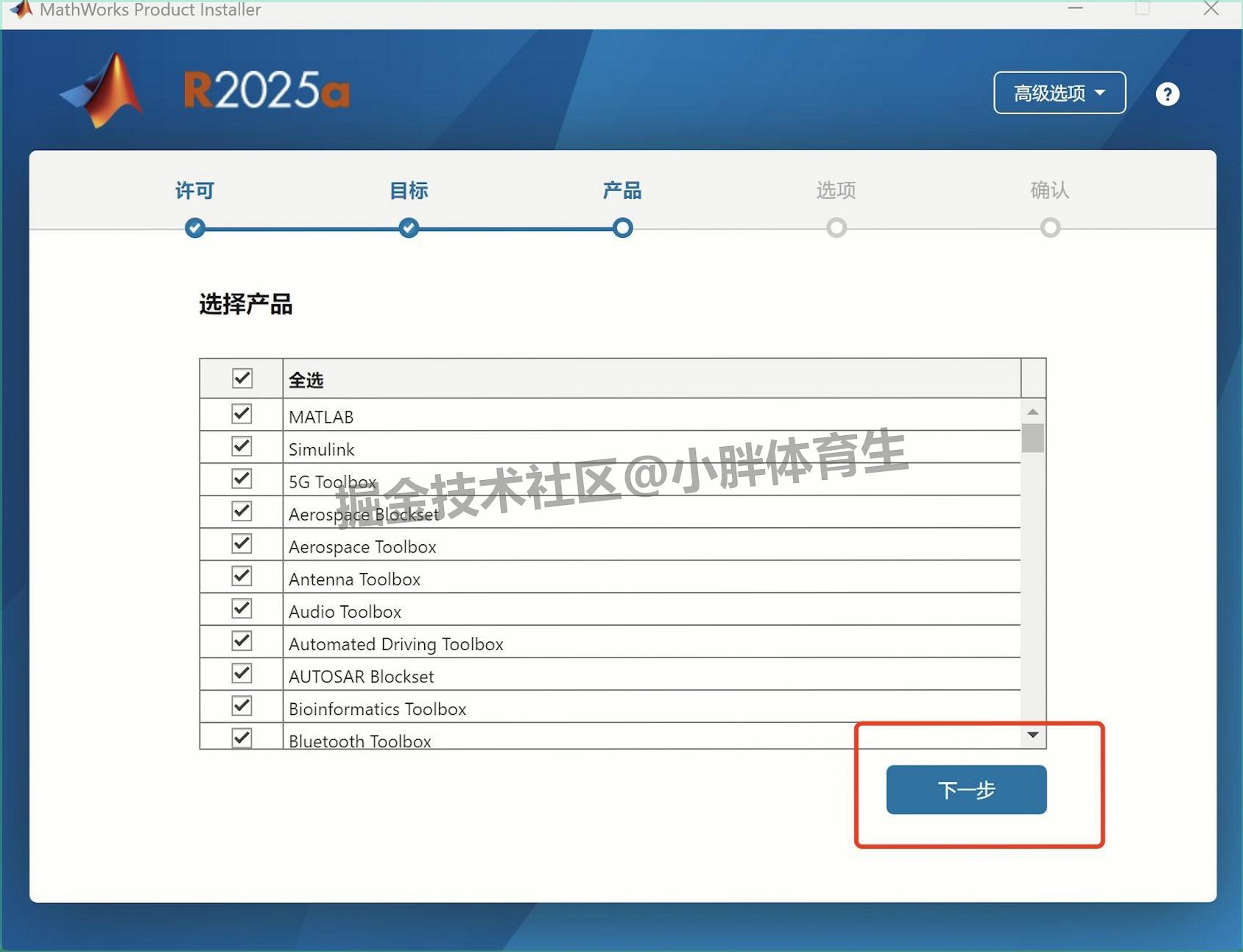Click the 目标 step completed checkmark
1243x952 pixels.
click(408, 228)
